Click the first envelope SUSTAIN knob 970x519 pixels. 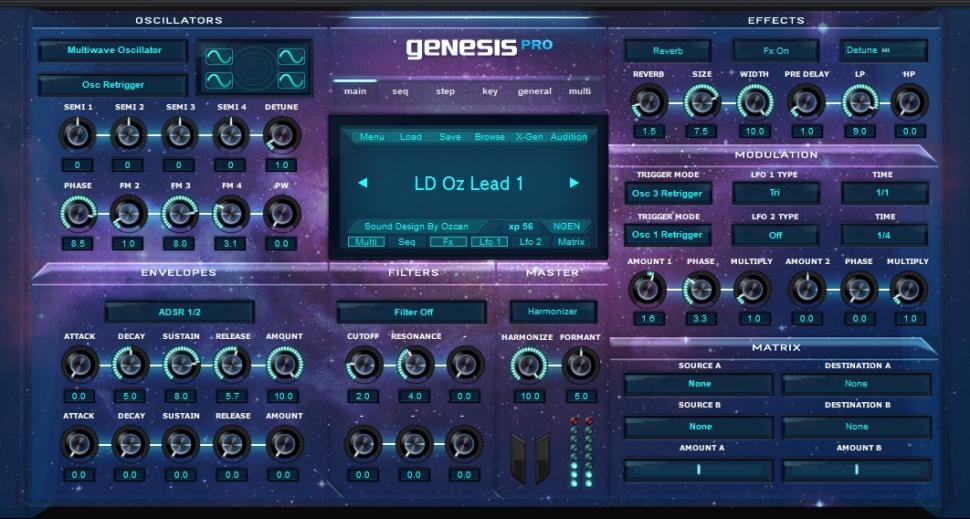coord(181,364)
